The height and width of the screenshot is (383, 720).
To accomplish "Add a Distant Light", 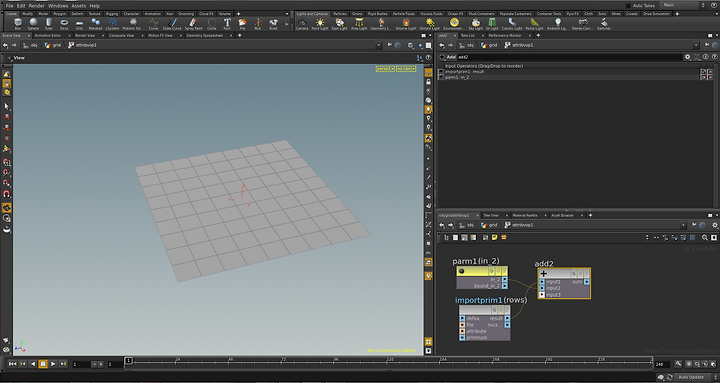I will (x=430, y=23).
